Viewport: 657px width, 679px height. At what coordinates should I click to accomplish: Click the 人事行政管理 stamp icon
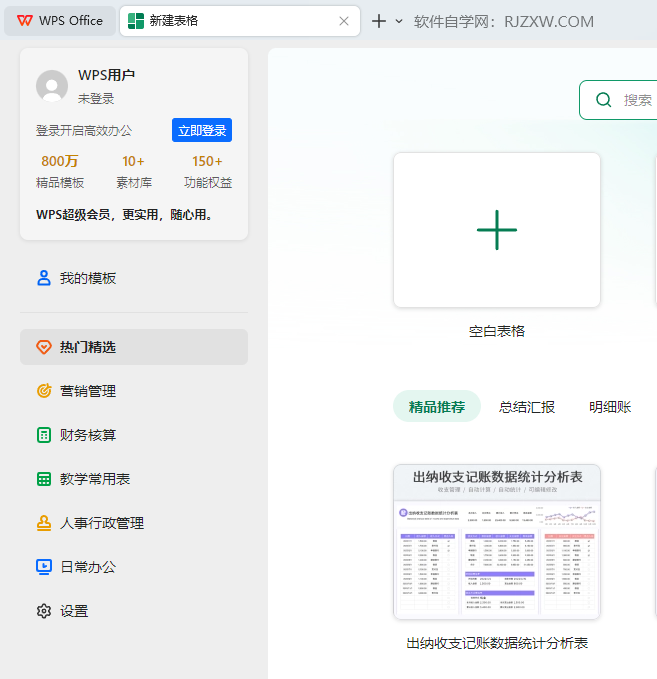tap(44, 523)
